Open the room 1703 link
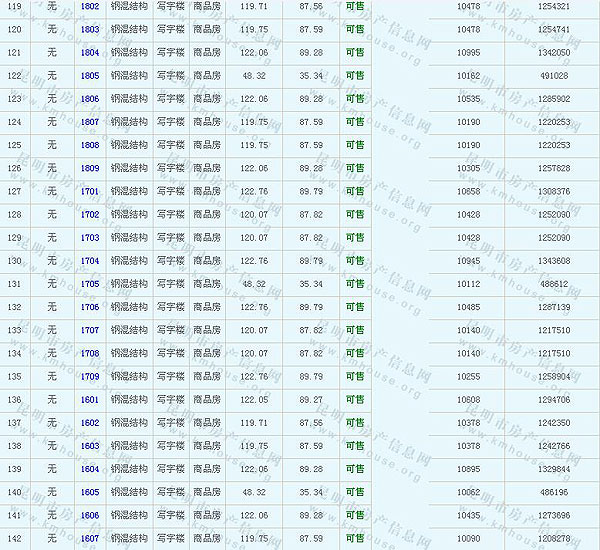The width and height of the screenshot is (600, 550). pos(90,237)
